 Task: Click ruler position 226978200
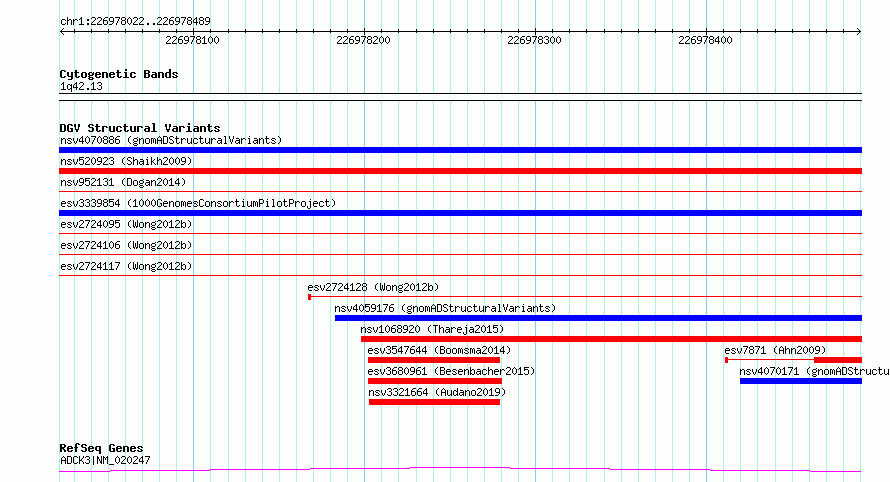[x=363, y=40]
